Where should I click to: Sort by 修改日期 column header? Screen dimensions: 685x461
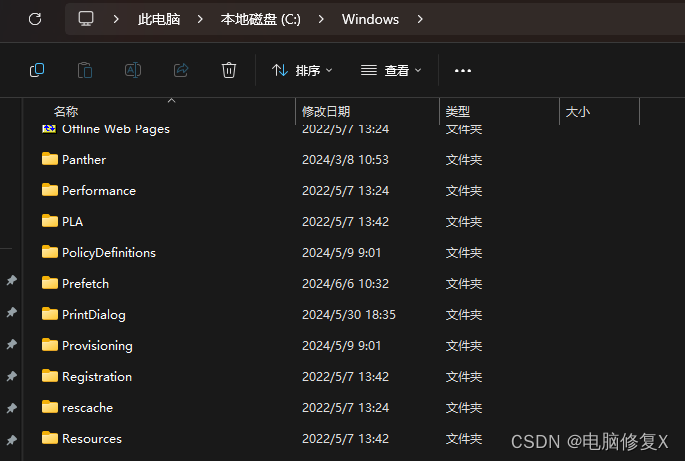[x=326, y=112]
